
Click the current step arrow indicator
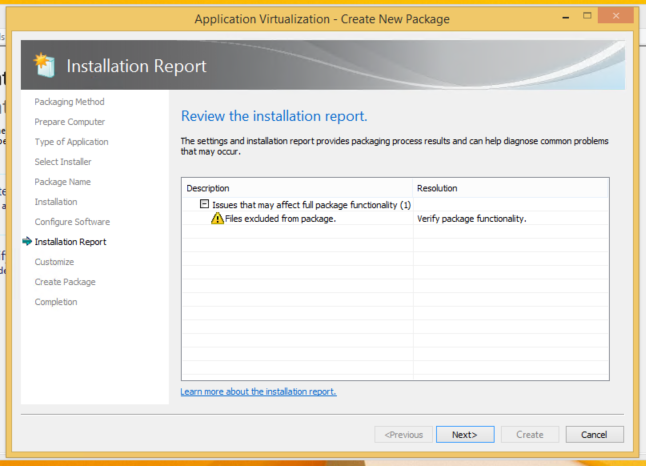pyautogui.click(x=27, y=242)
